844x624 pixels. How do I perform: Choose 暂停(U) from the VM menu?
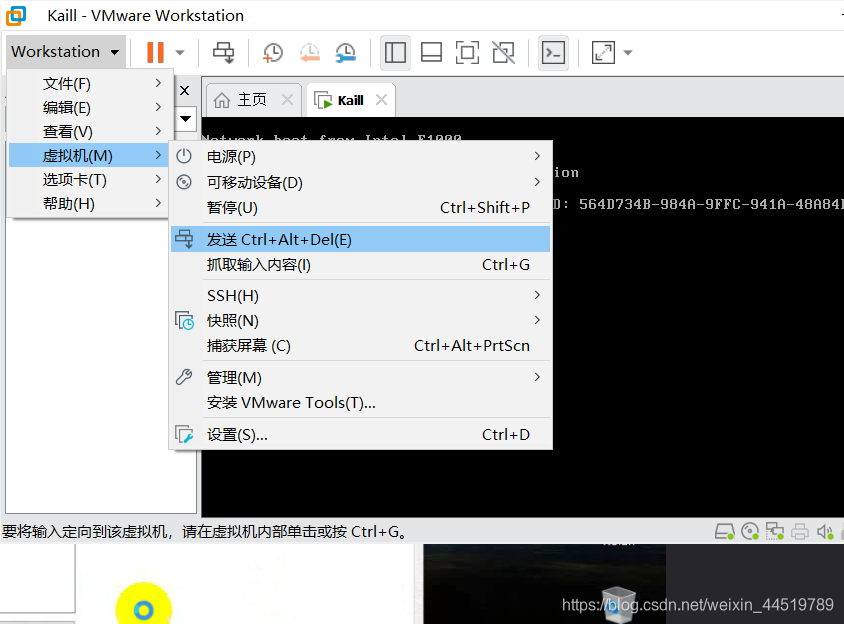point(361,207)
